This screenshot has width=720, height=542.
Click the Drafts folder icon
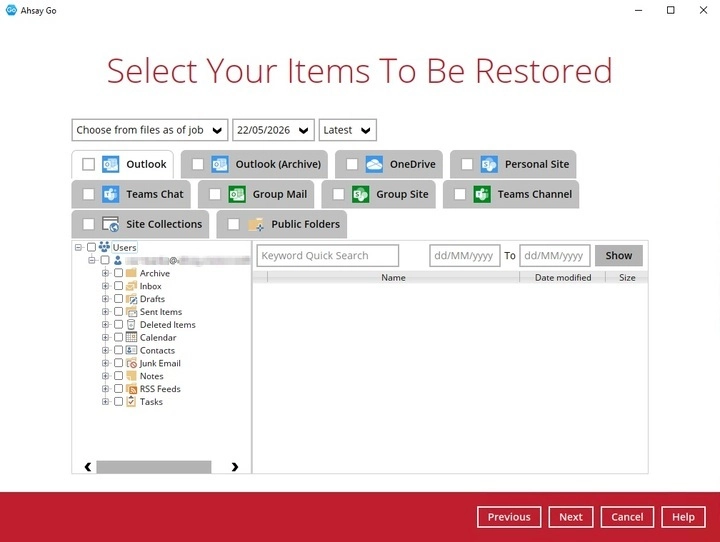click(x=131, y=299)
